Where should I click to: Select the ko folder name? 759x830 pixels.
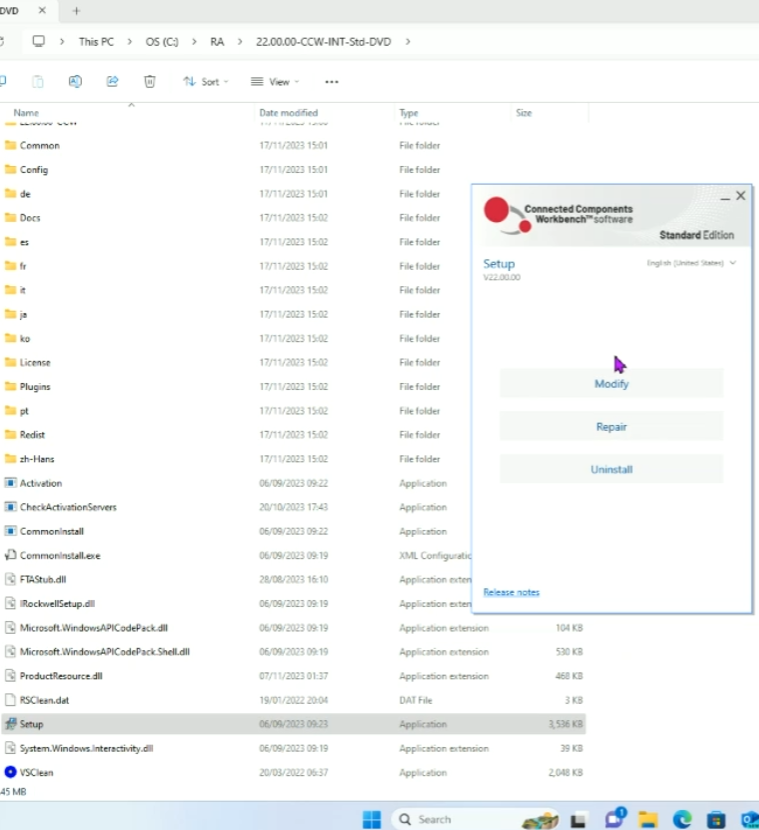[x=25, y=338]
